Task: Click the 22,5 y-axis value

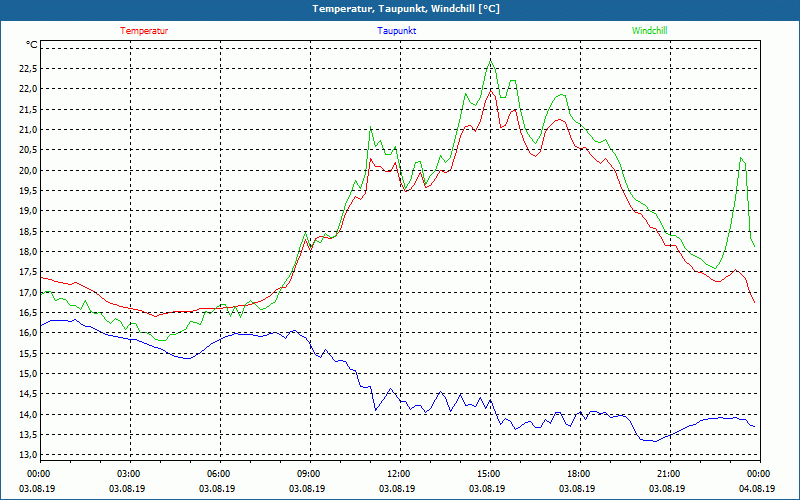Action: [29, 68]
